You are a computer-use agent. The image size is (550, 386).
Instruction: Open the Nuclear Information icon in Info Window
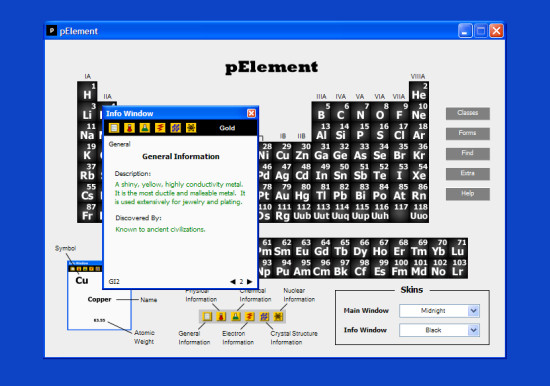pos(191,128)
